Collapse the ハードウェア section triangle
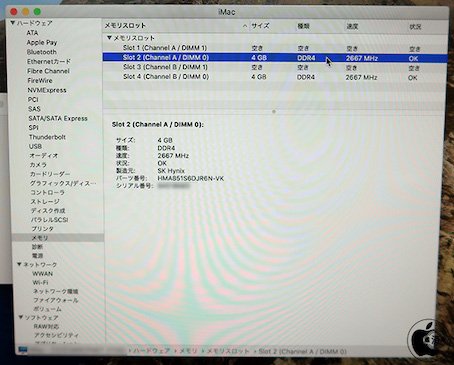 pyautogui.click(x=12, y=23)
